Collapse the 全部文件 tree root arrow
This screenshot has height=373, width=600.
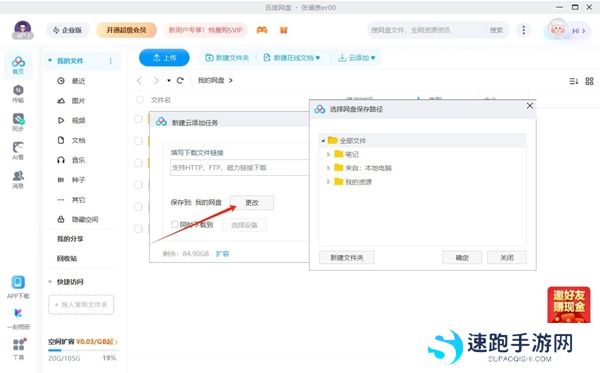[323, 141]
